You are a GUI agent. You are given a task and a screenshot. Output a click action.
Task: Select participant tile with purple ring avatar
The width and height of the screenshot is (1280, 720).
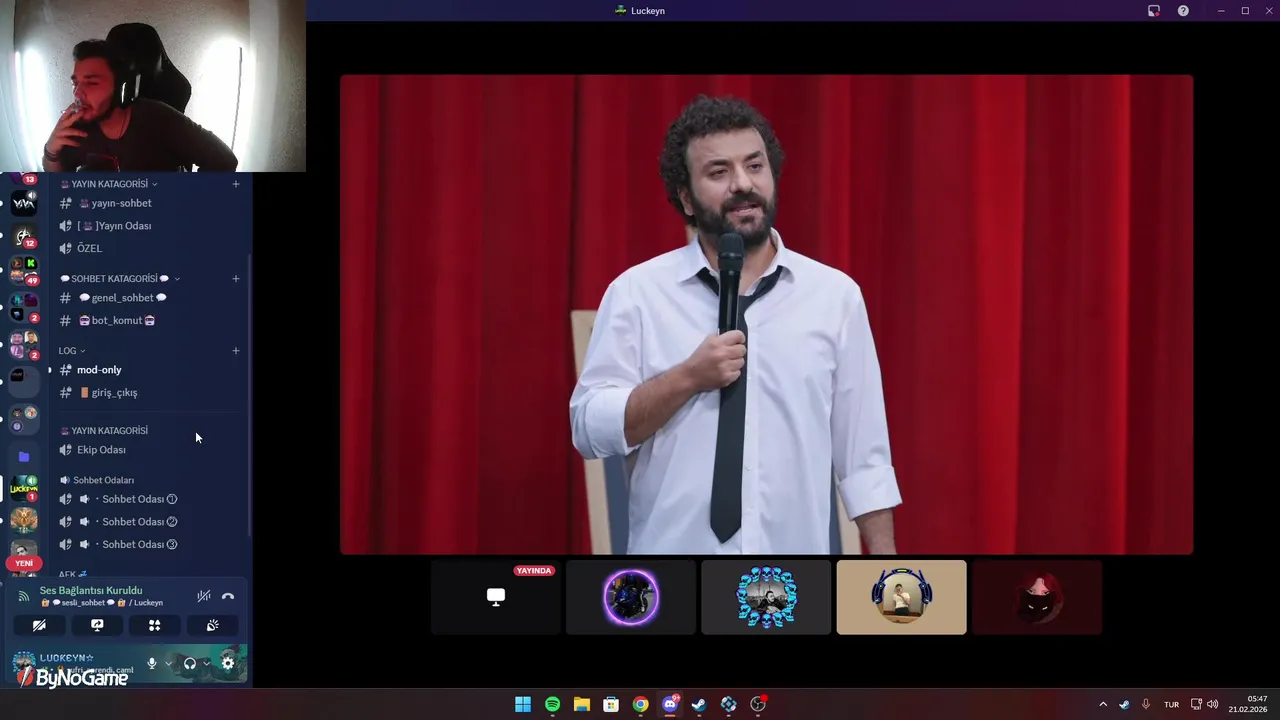click(x=631, y=597)
